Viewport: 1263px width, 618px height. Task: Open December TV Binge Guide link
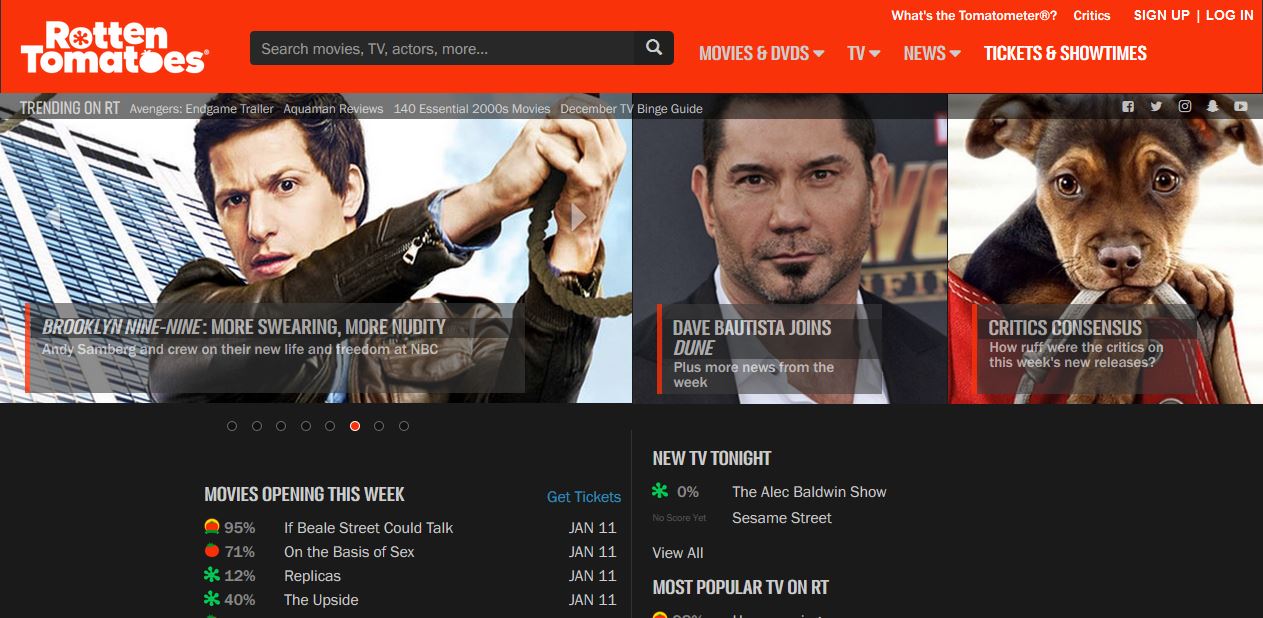631,108
